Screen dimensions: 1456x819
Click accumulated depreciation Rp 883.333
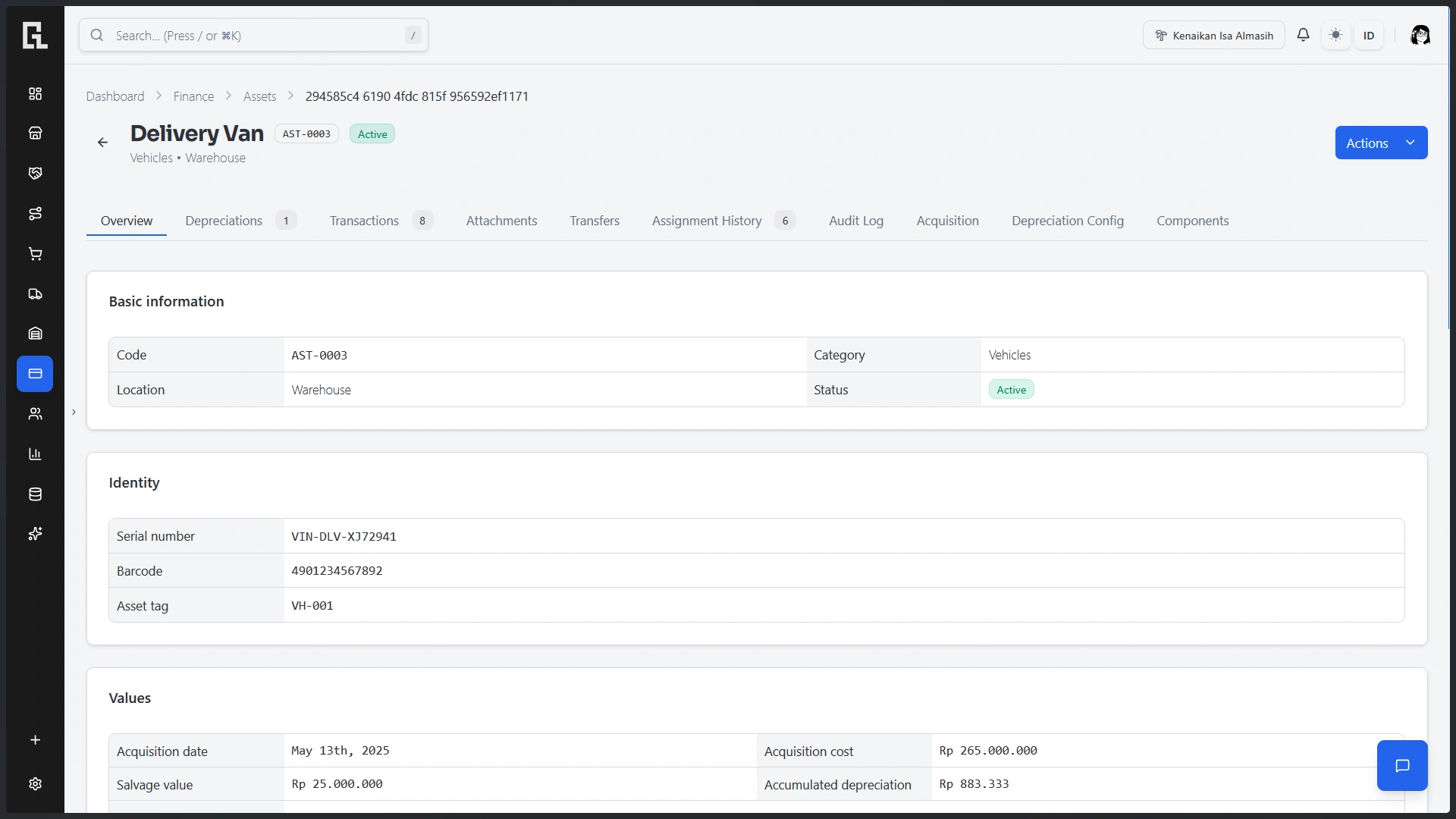pyautogui.click(x=974, y=784)
